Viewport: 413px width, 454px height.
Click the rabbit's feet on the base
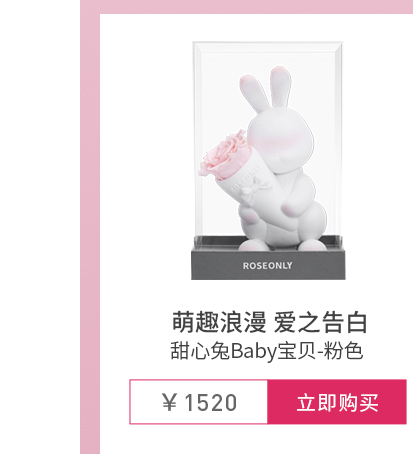[282, 245]
